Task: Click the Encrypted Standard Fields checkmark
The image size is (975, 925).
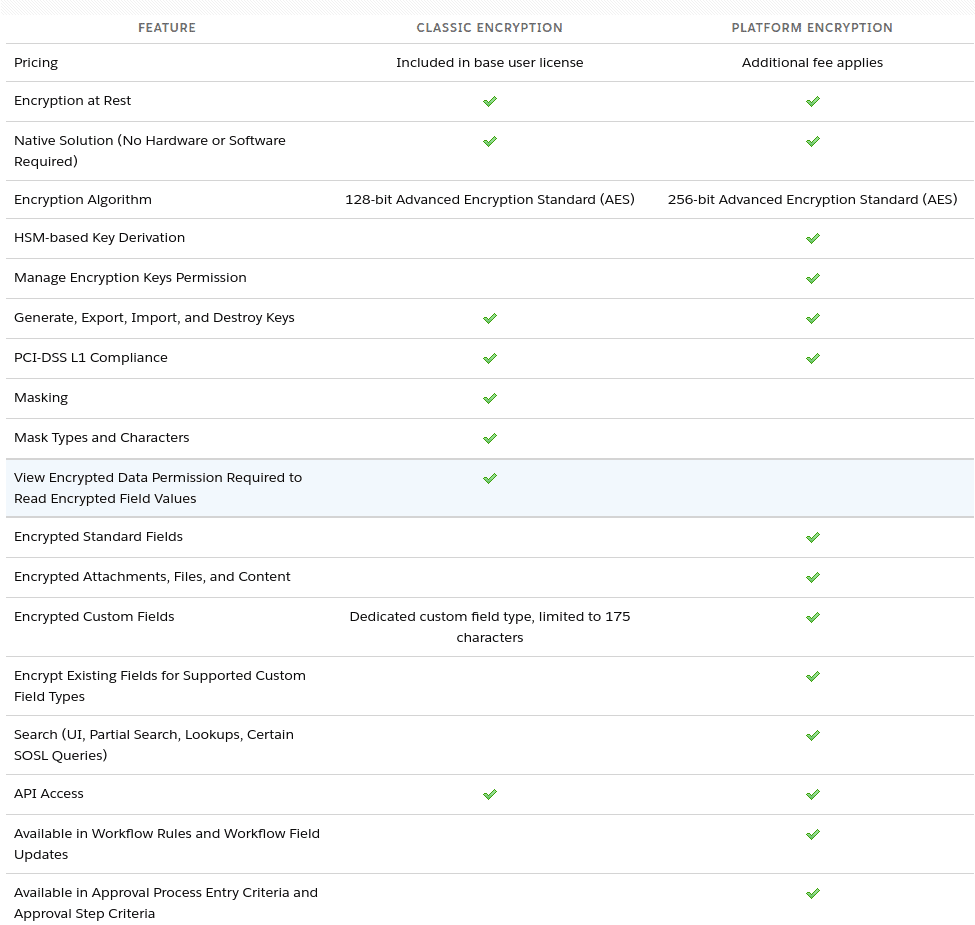Action: point(812,537)
